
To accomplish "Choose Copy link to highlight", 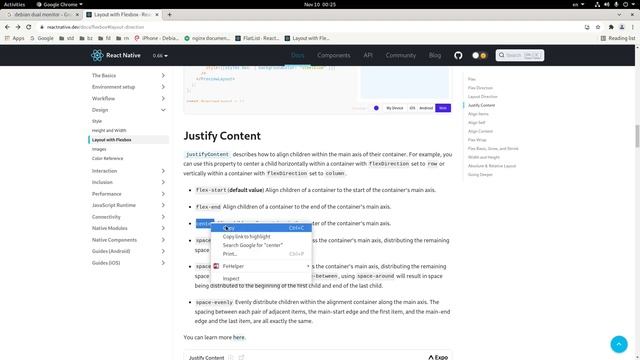I will [x=261, y=236].
